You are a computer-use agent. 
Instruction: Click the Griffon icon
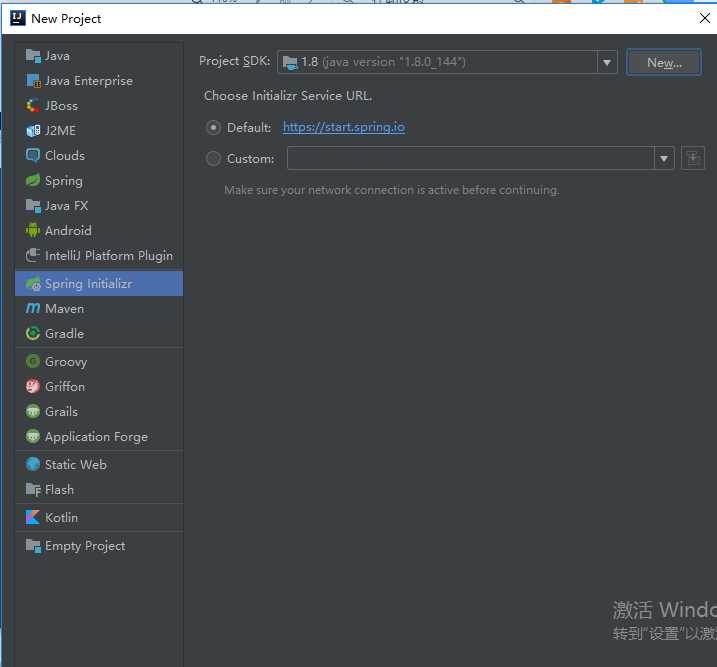click(x=33, y=387)
